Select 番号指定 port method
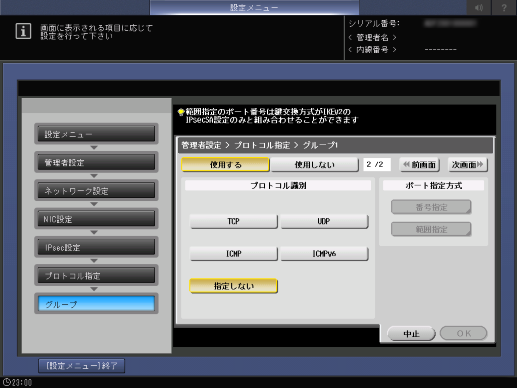 point(431,207)
